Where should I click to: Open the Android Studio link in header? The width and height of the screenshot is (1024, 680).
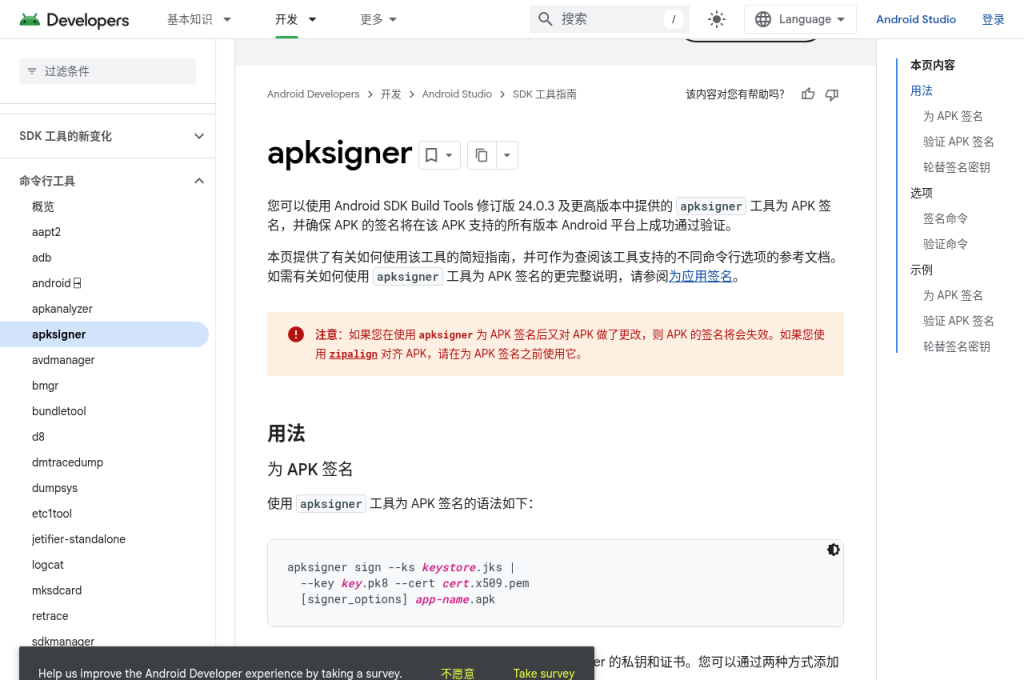point(916,19)
